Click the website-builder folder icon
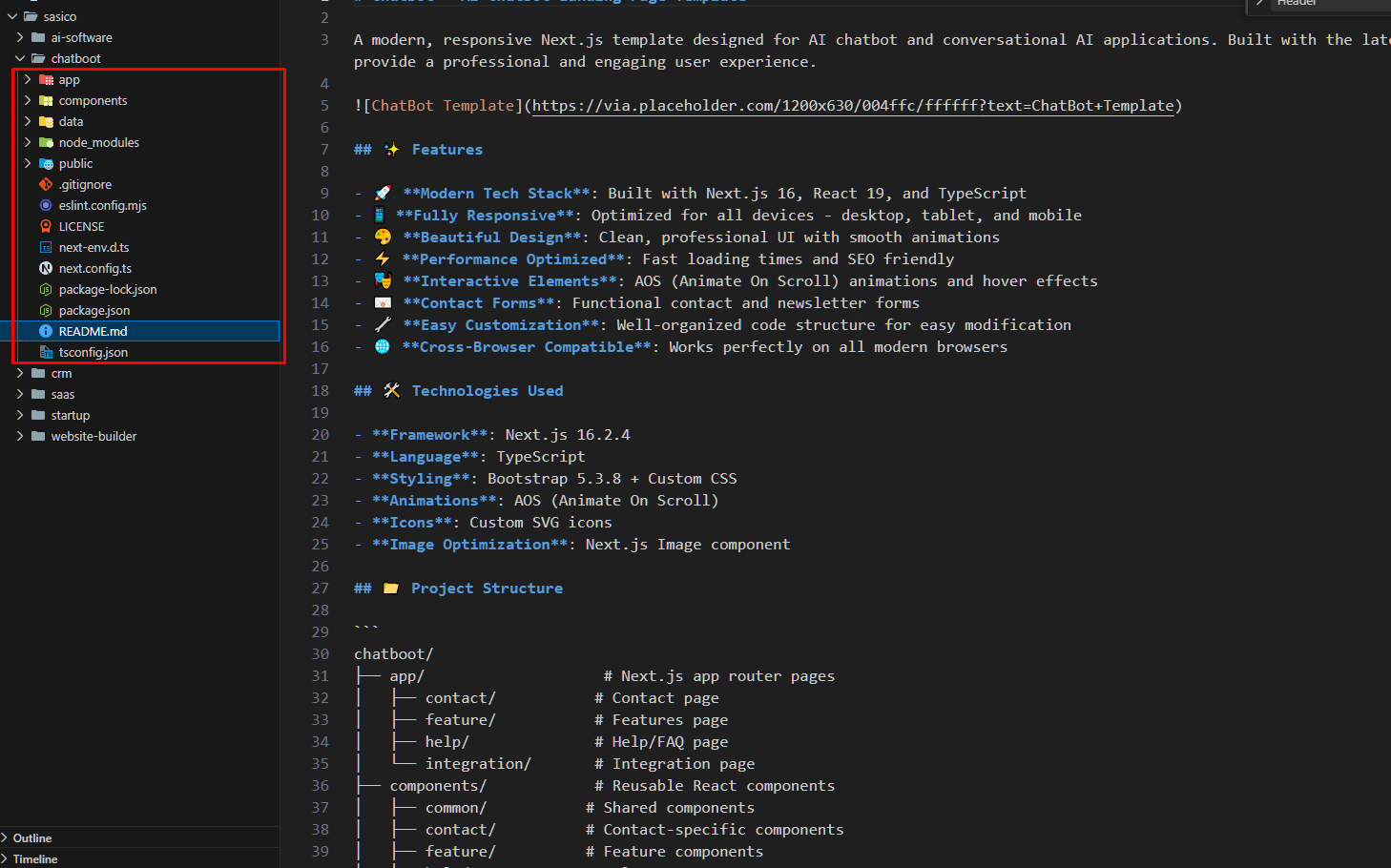 tap(38, 437)
